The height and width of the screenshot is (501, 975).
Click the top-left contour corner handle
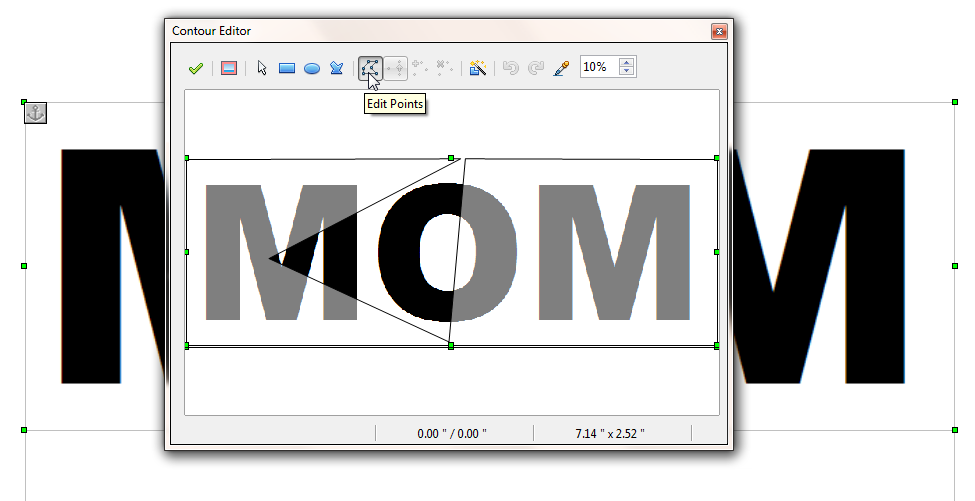pos(187,158)
